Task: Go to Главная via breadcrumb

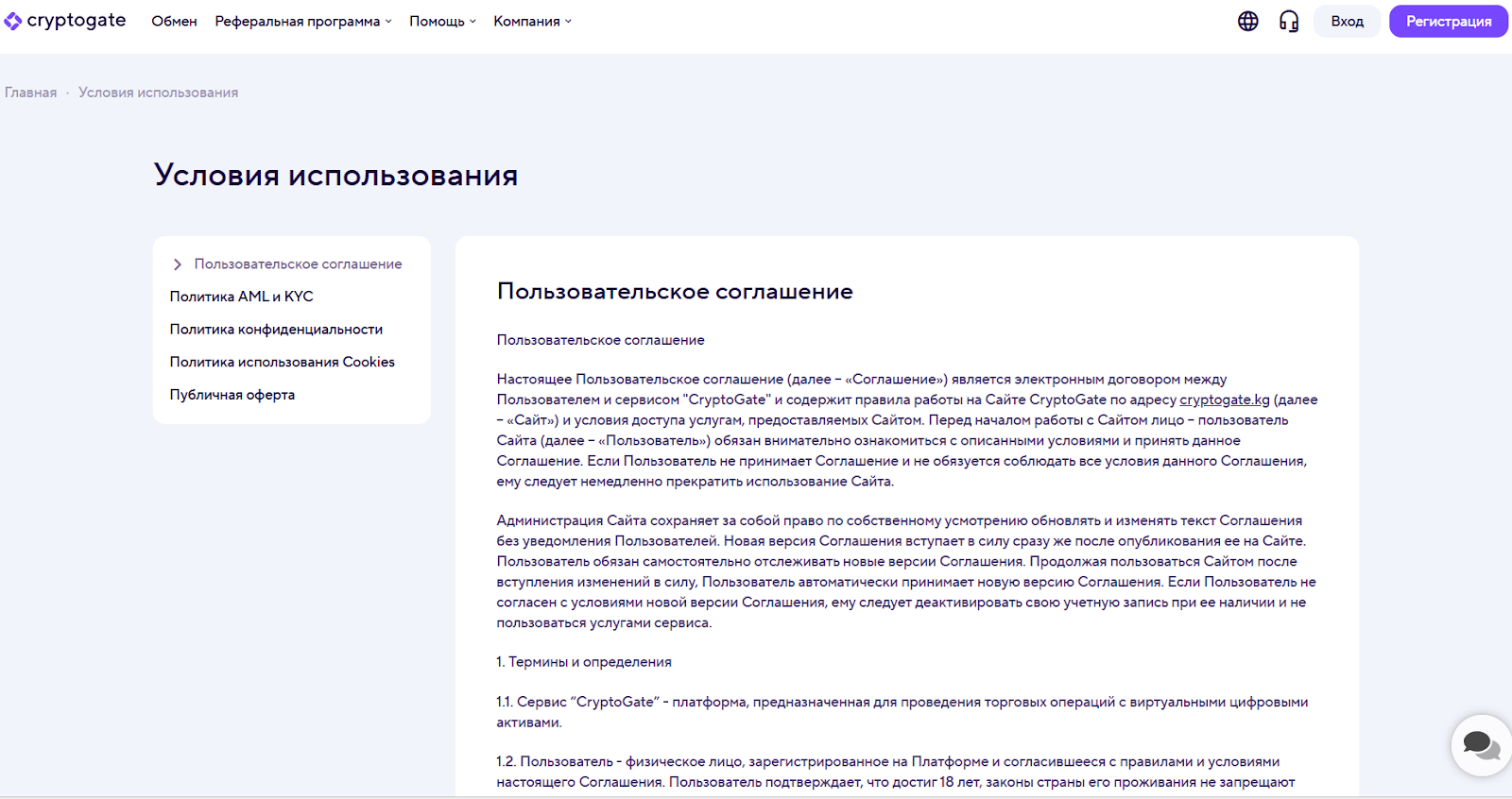Action: tap(30, 93)
